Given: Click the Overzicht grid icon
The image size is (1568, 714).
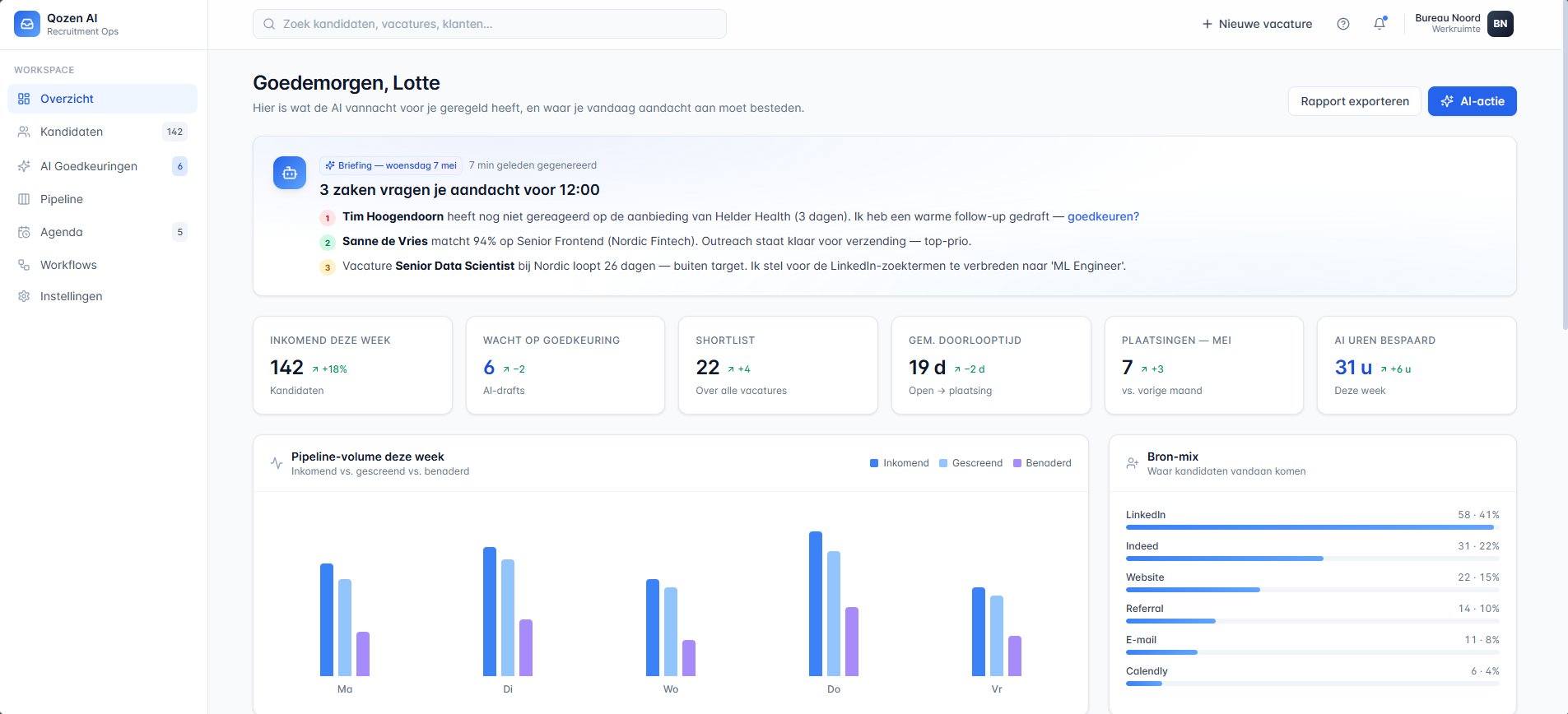Looking at the screenshot, I should pos(24,99).
